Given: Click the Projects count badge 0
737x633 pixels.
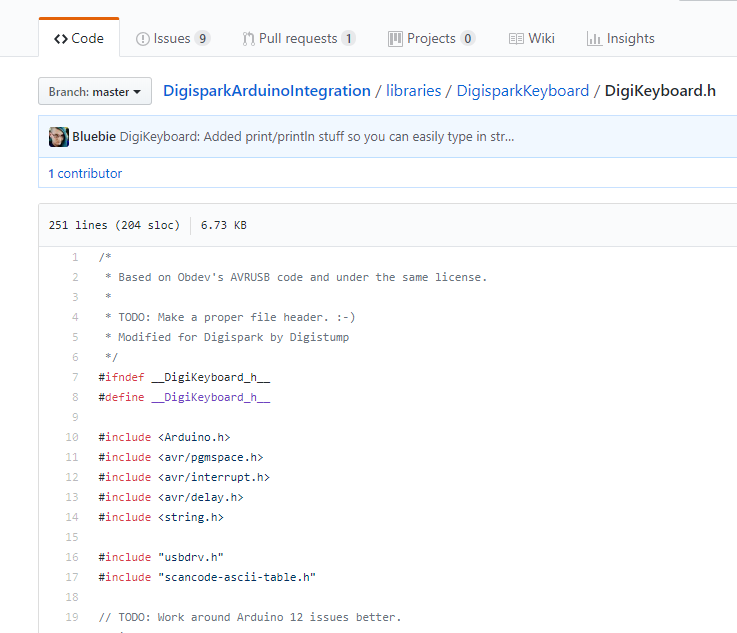Looking at the screenshot, I should (x=468, y=39).
